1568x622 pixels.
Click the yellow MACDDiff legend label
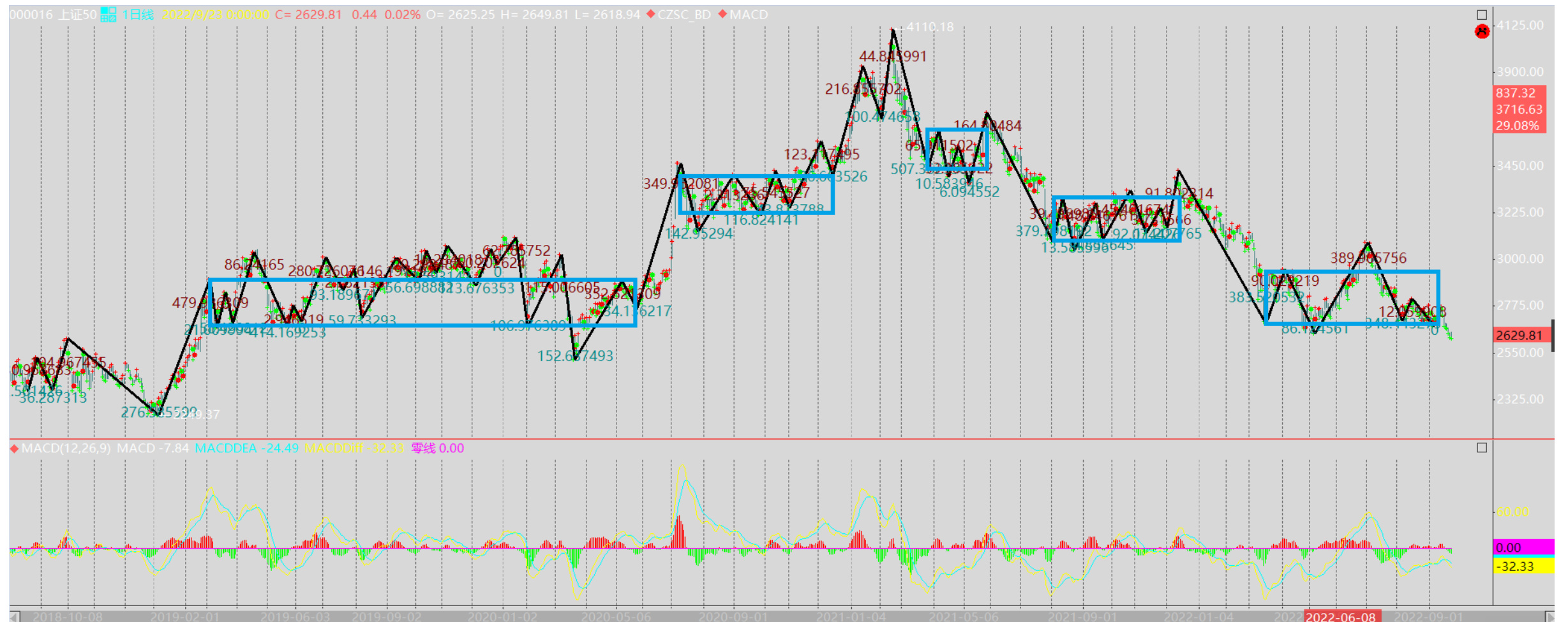pos(336,448)
